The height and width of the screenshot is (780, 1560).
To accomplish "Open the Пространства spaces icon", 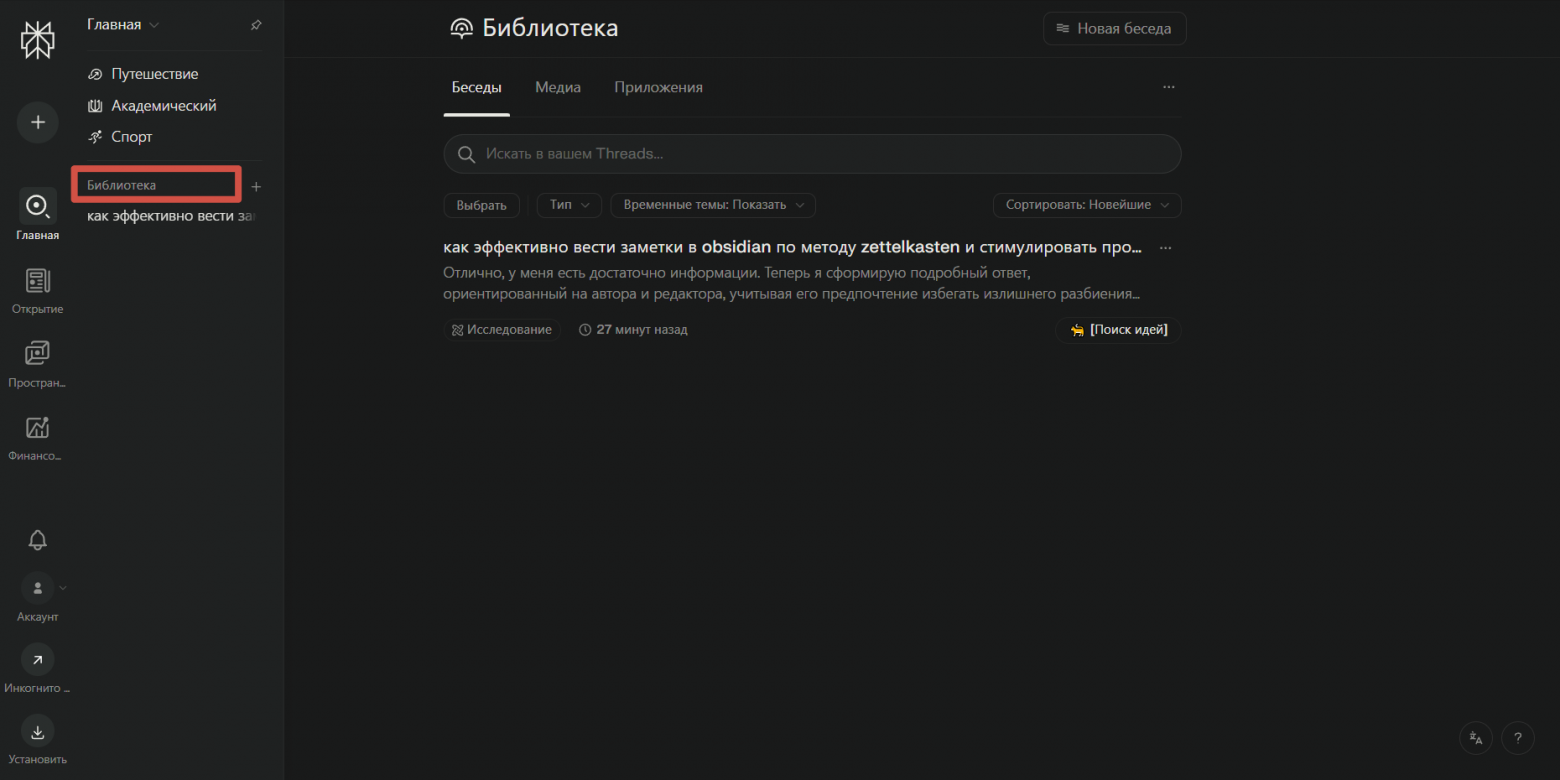I will [38, 354].
